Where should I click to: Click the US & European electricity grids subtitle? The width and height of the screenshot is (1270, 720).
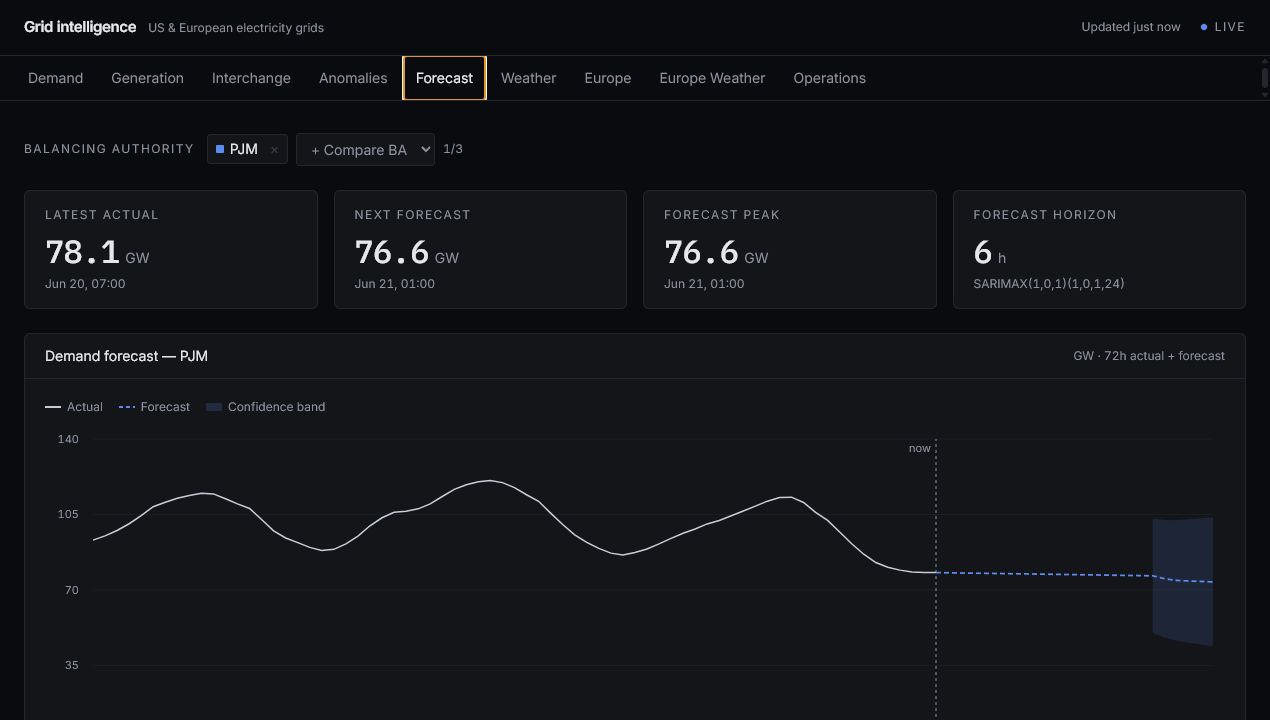point(236,28)
